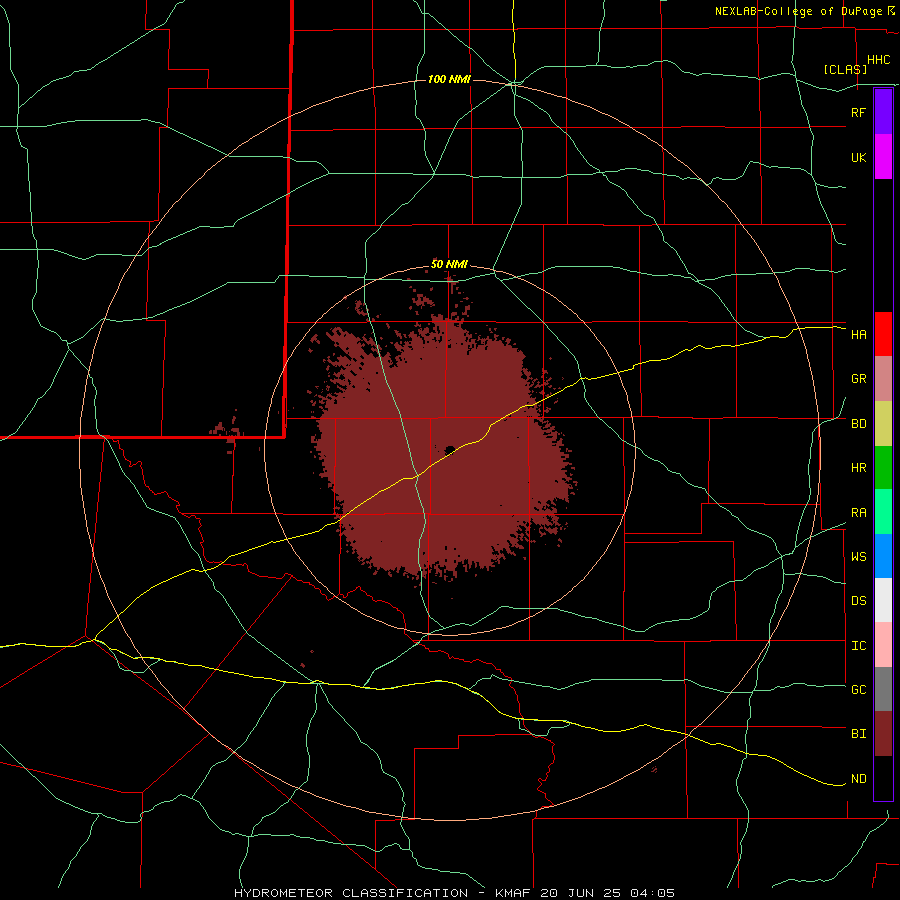The image size is (900, 900).
Task: Click the 100 NMI range ring label
Action: tap(449, 79)
